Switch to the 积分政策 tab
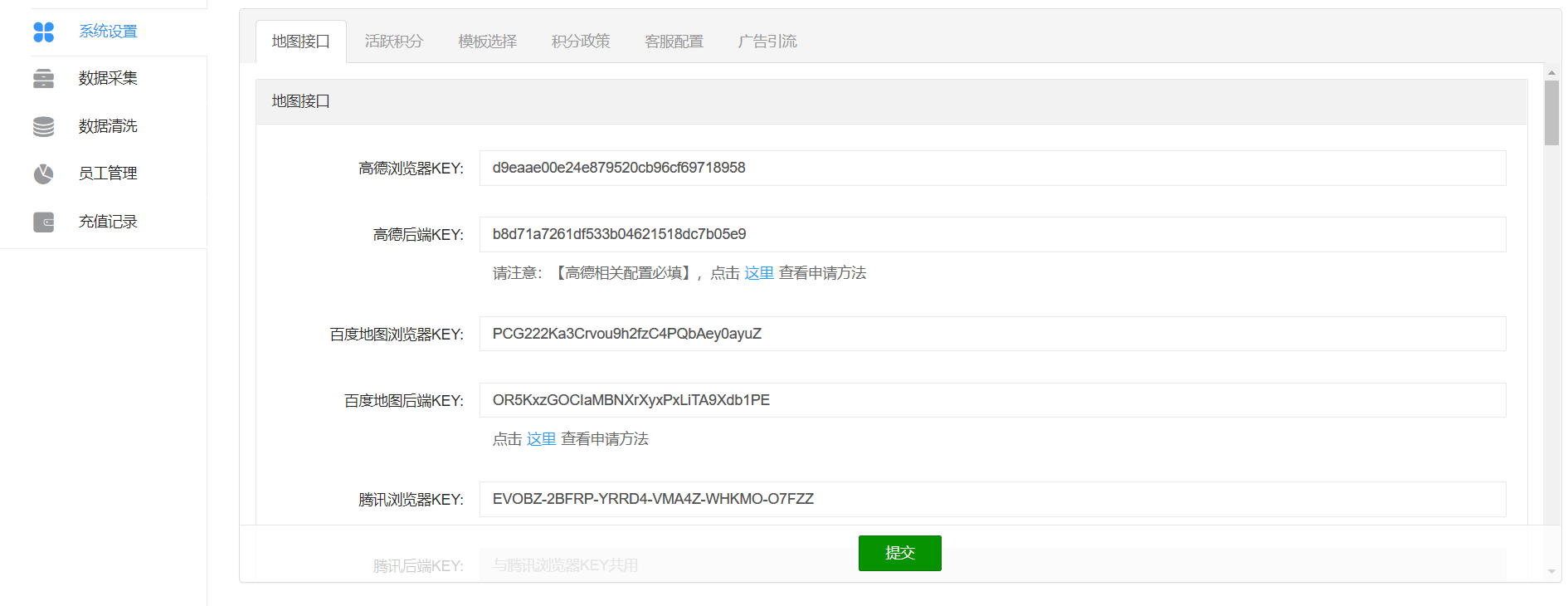Image resolution: width=1568 pixels, height=606 pixels. click(x=581, y=42)
